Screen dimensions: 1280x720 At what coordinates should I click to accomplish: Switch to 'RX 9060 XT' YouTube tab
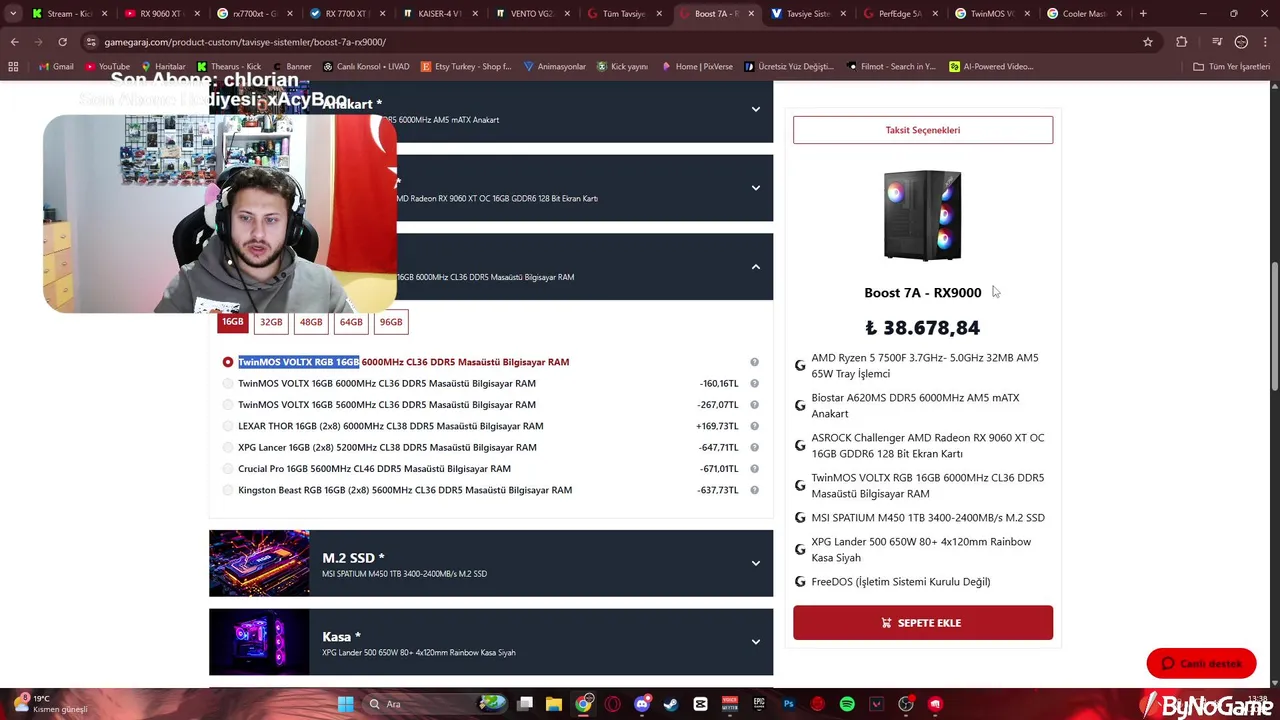161,14
